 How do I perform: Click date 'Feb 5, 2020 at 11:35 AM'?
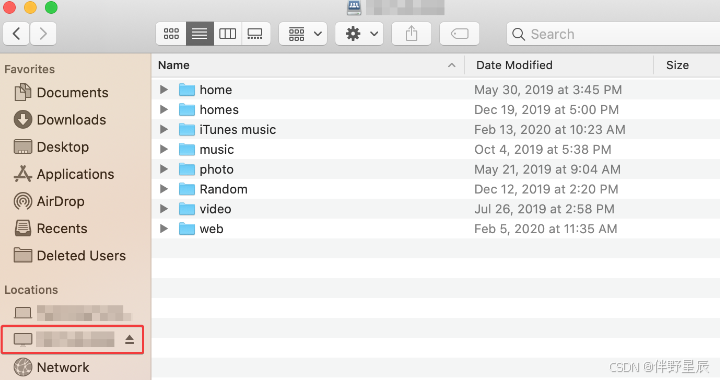(x=546, y=229)
